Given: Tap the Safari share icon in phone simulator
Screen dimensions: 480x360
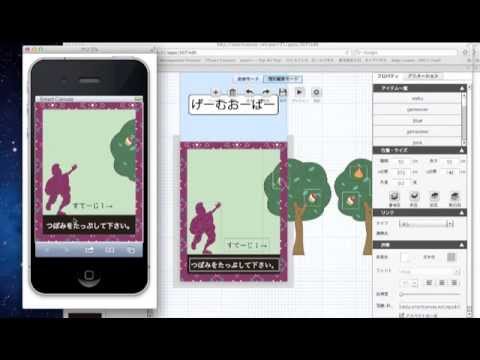Looking at the screenshot, I should point(89,250).
